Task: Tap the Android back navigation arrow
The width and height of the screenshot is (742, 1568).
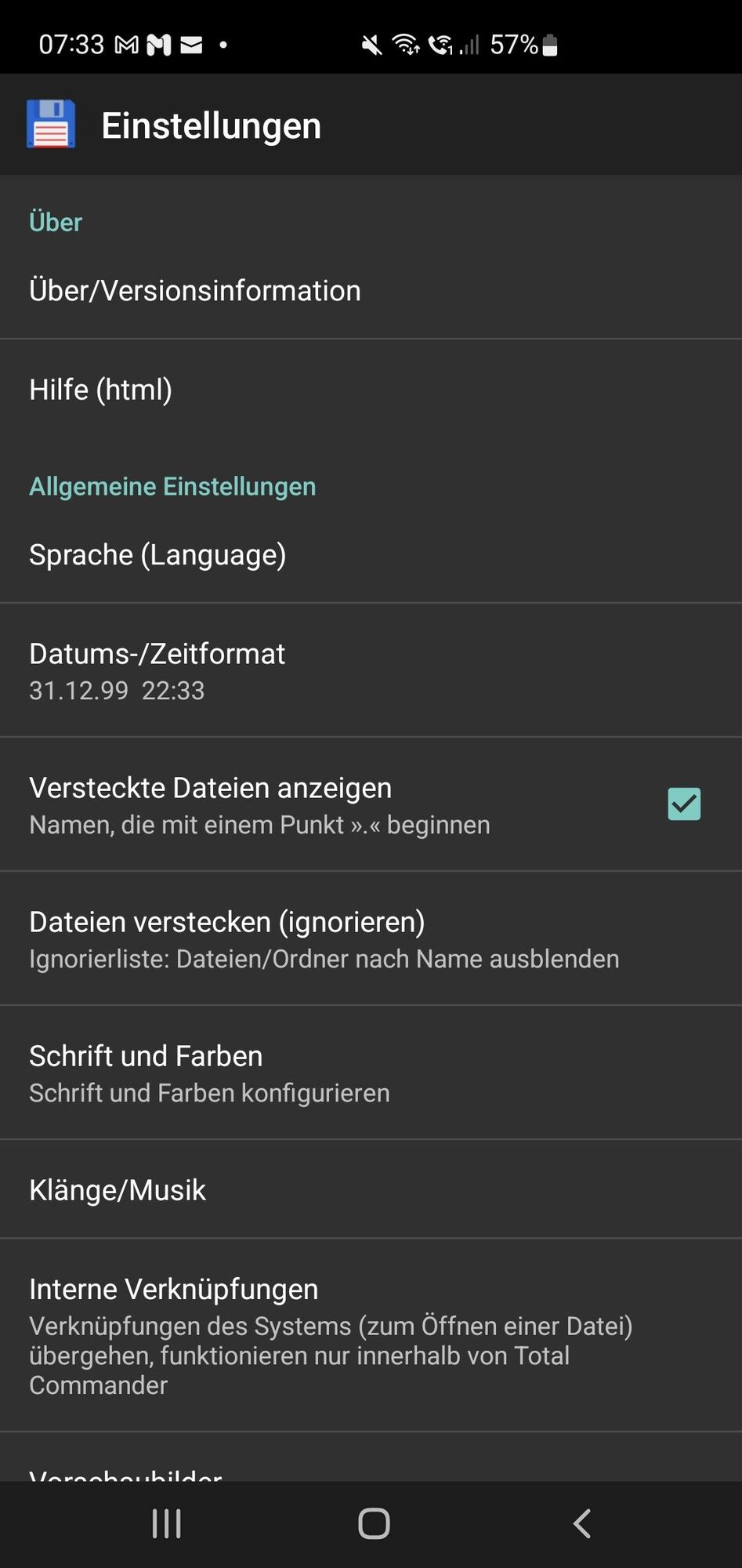Action: pos(581,1524)
